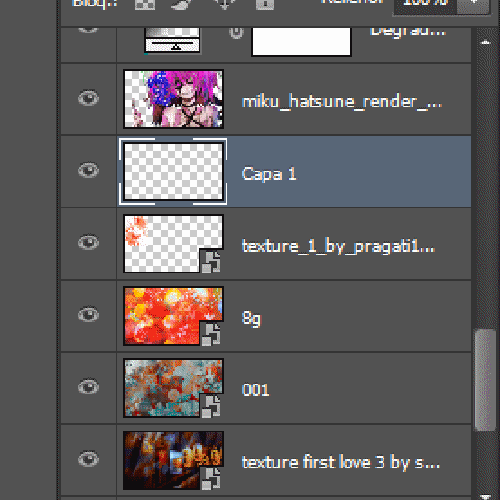Viewport: 500px width, 500px height.
Task: Enable lock transparent pixels icon
Action: click(145, 4)
